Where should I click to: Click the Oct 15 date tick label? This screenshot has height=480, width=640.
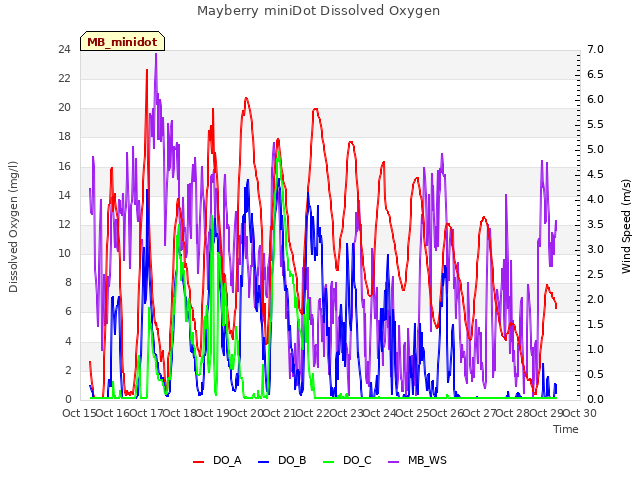click(x=79, y=413)
